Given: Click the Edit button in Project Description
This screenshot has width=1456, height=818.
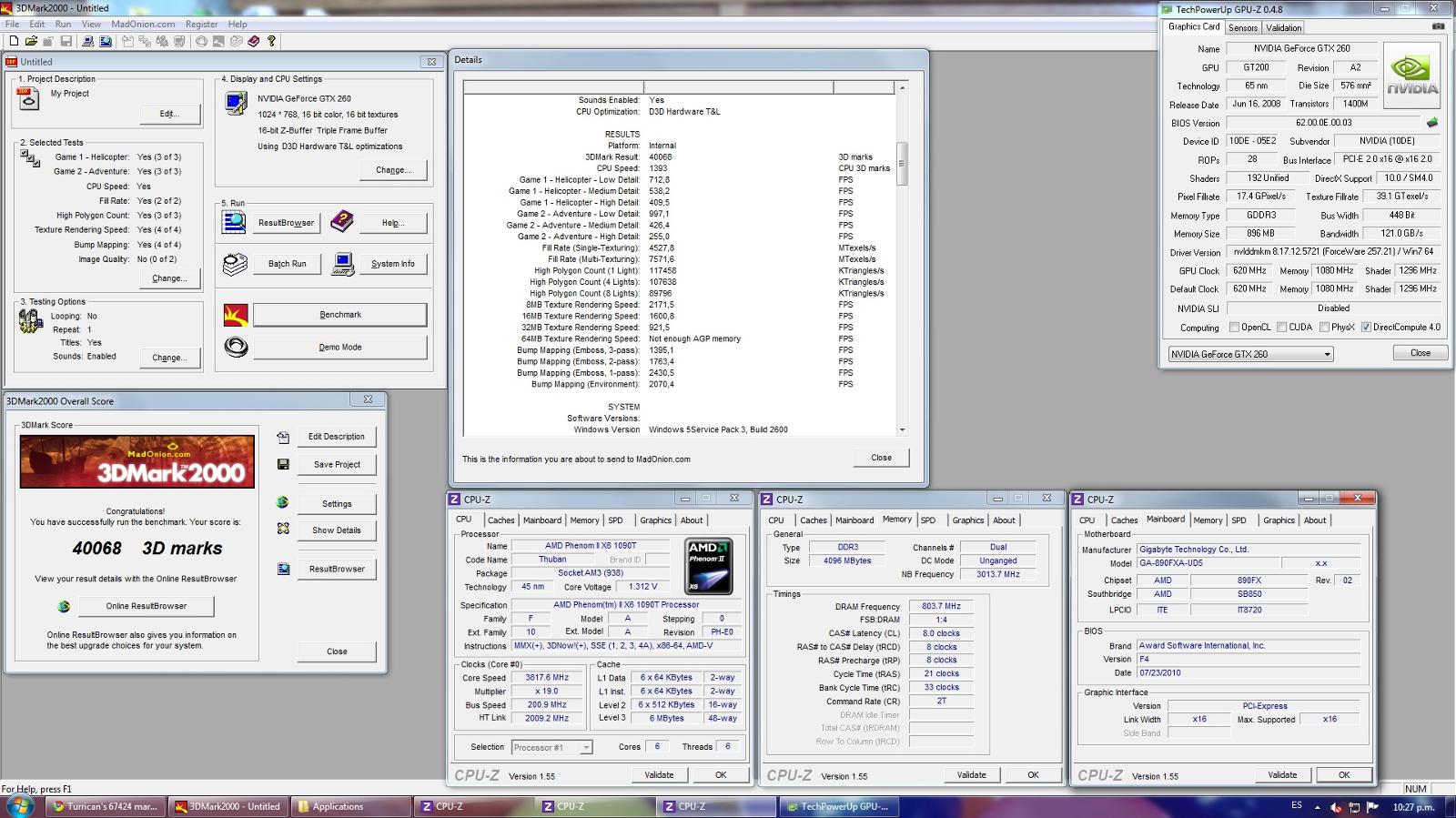Looking at the screenshot, I should click(169, 114).
